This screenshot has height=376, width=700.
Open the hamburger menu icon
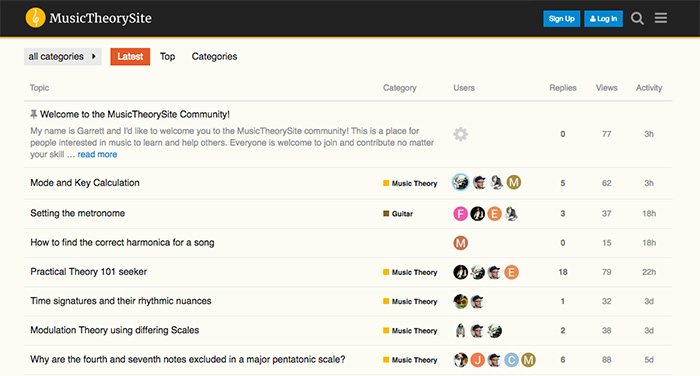point(661,18)
